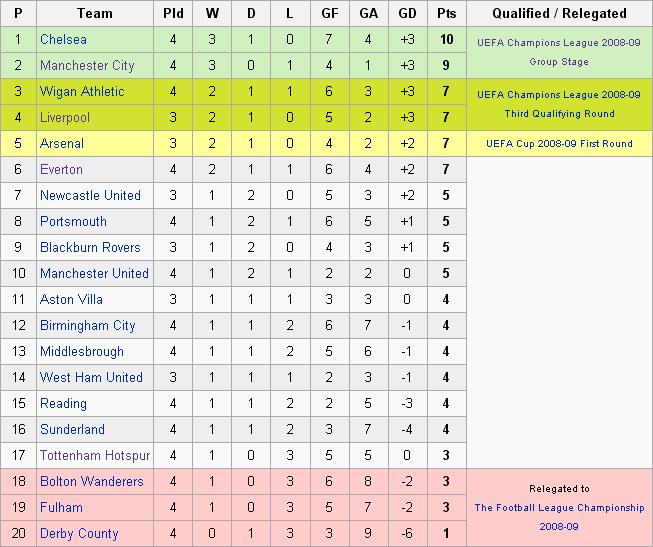The image size is (653, 547).
Task: Open the West Ham United link
Action: pos(91,377)
